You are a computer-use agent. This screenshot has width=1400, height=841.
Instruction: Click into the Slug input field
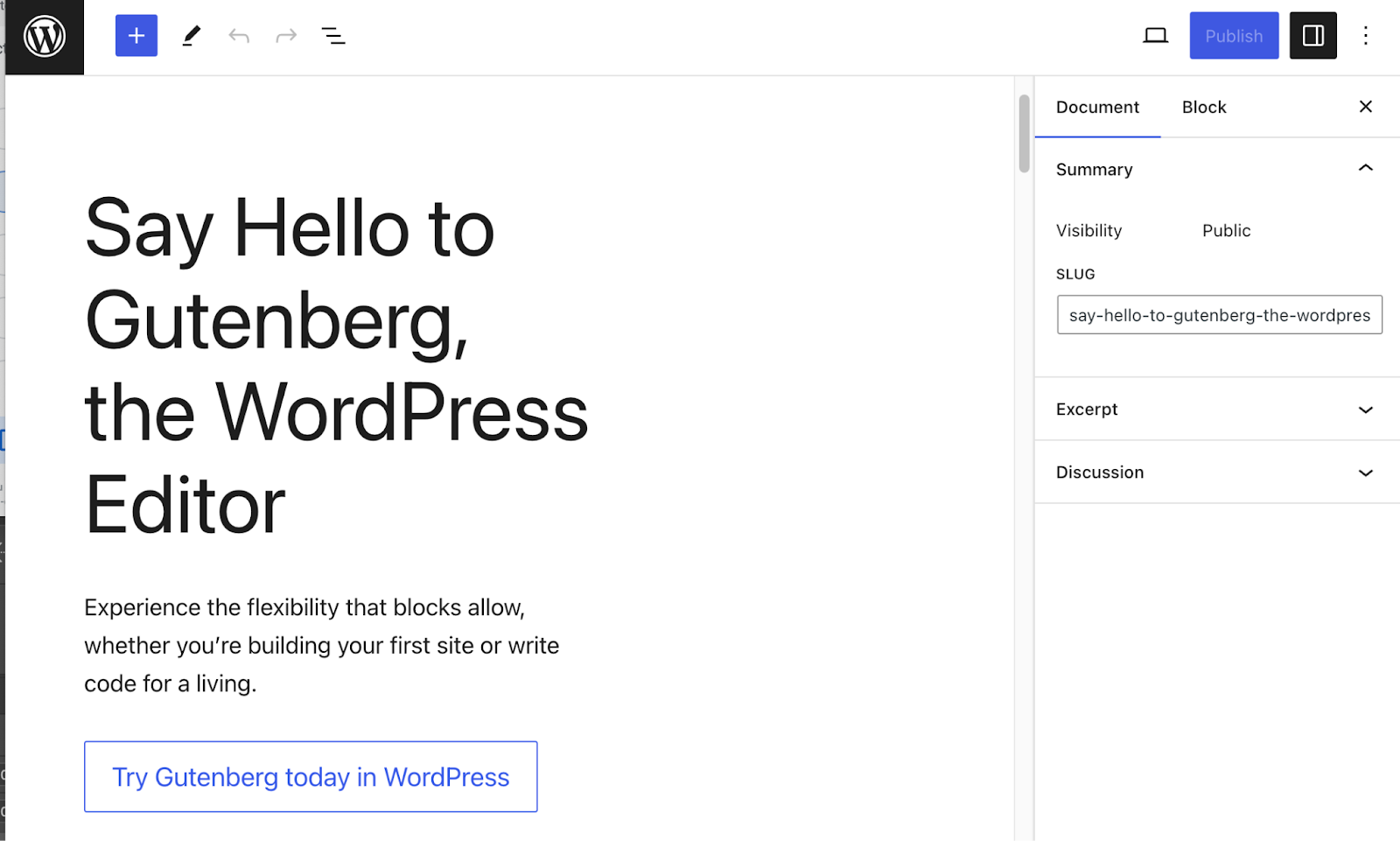(1219, 315)
